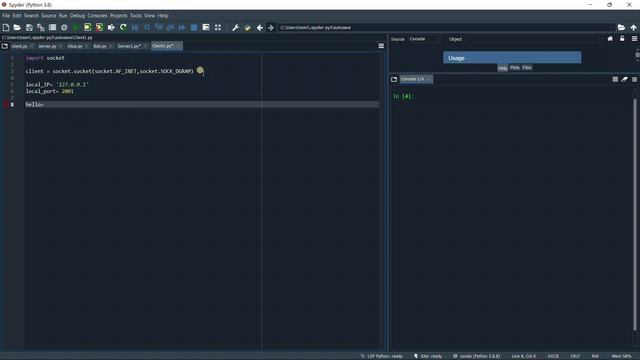Click Kite ready status indicator
Image resolution: width=640 pixels, height=360 pixels.
pyautogui.click(x=428, y=356)
